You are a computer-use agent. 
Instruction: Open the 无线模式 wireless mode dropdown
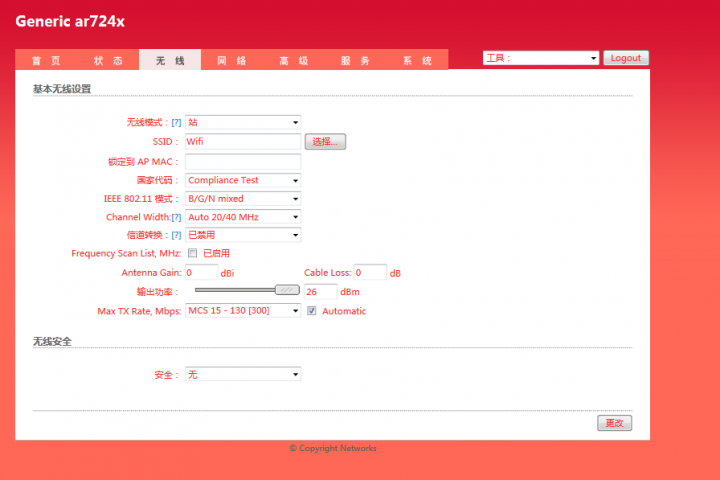pos(243,122)
